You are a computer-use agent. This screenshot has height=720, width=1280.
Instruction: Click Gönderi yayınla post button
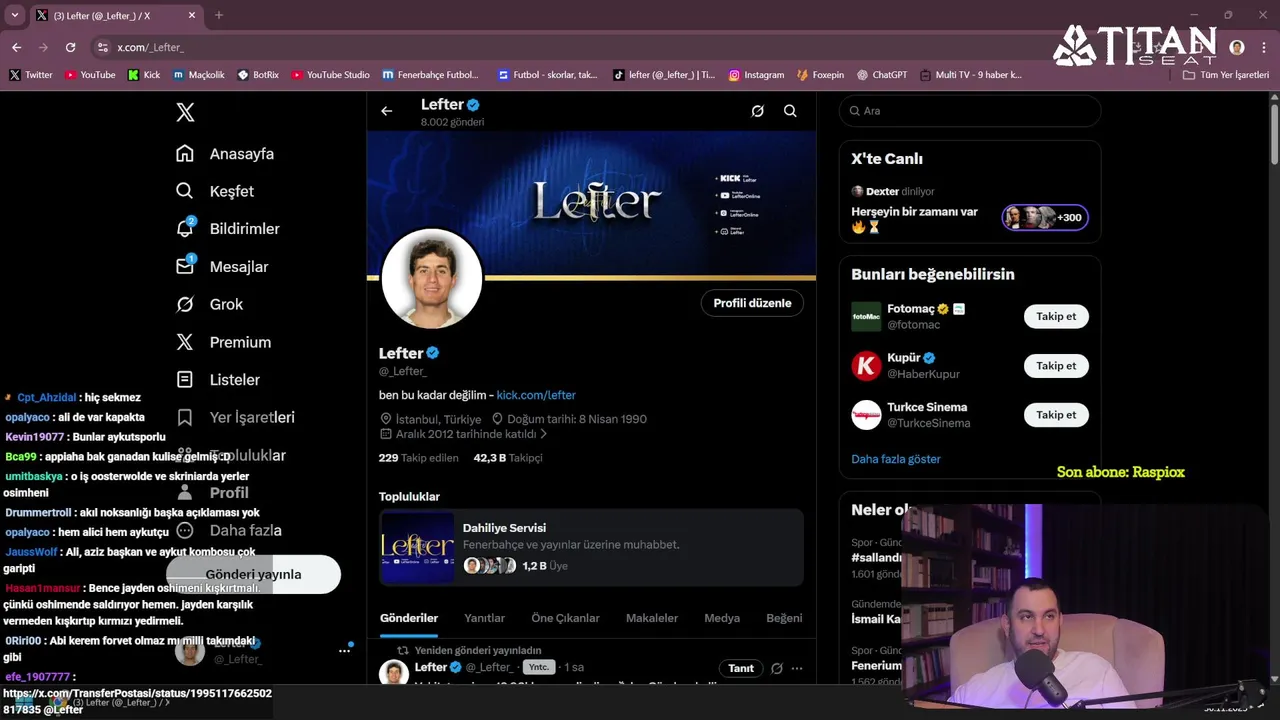(x=253, y=574)
